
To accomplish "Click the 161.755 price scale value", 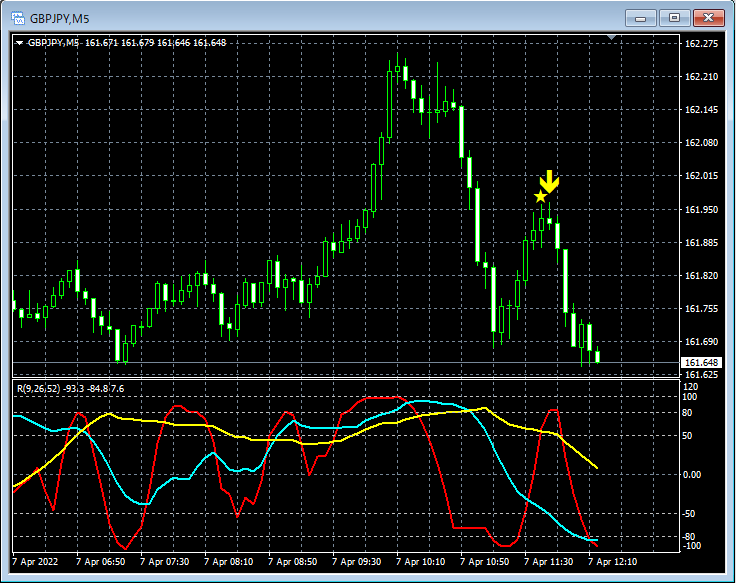I will tap(701, 308).
